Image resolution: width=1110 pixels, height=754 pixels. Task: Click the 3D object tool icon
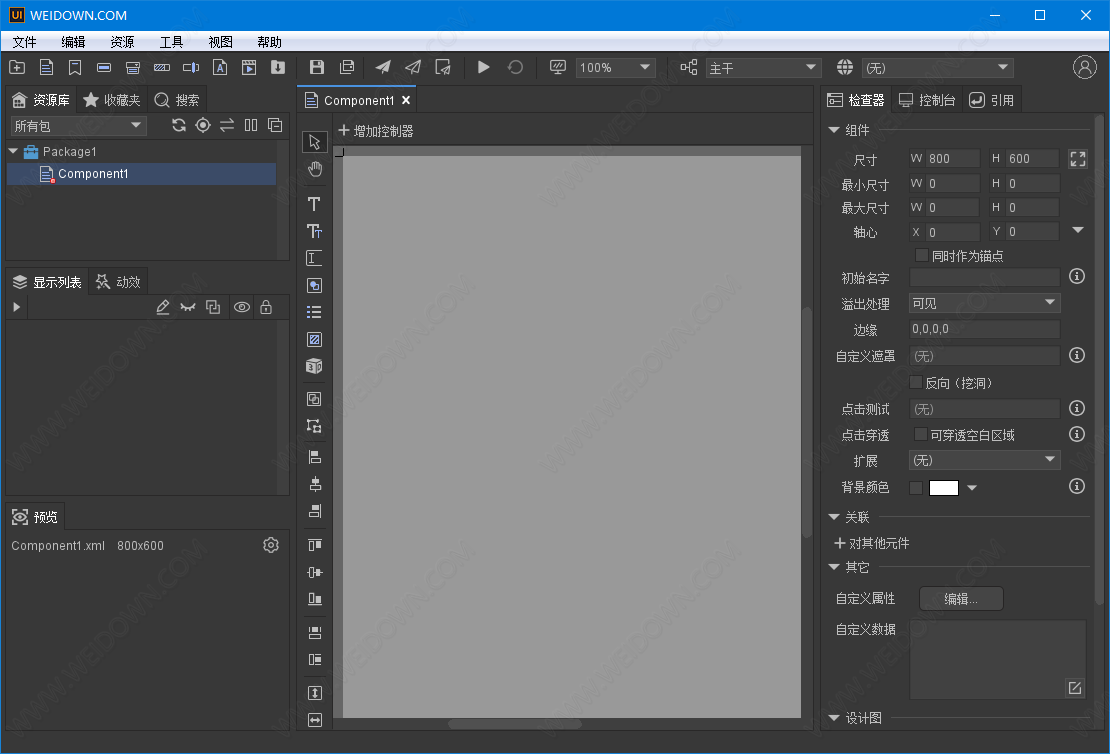click(x=314, y=366)
